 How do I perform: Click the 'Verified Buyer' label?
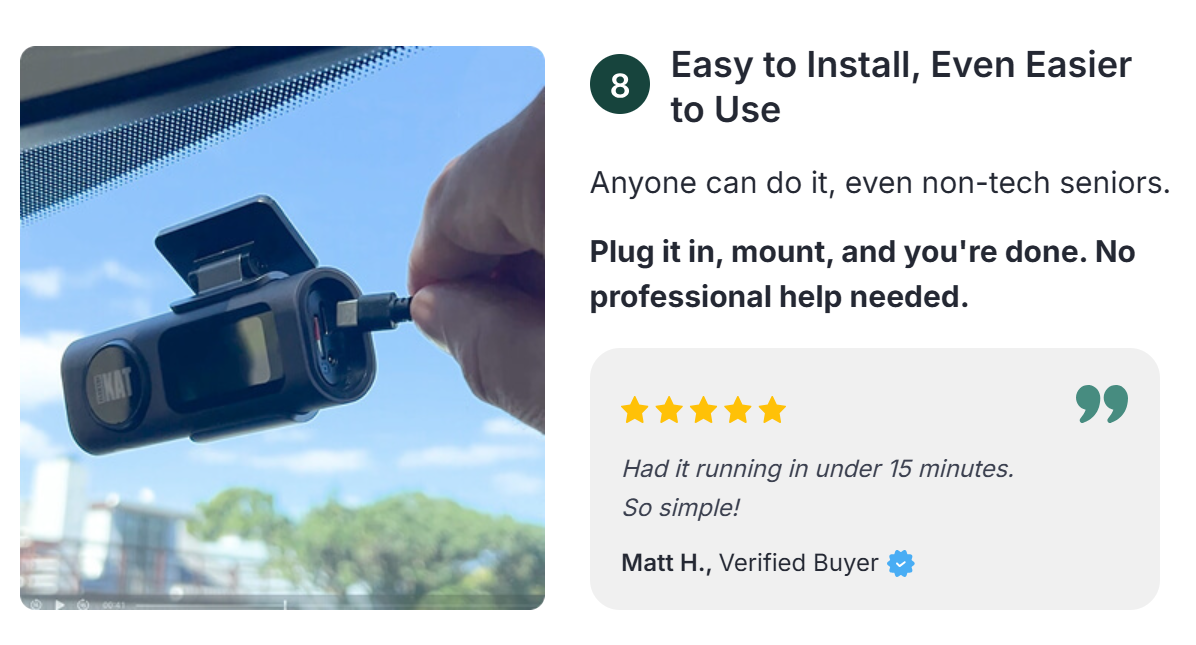pyautogui.click(x=799, y=563)
